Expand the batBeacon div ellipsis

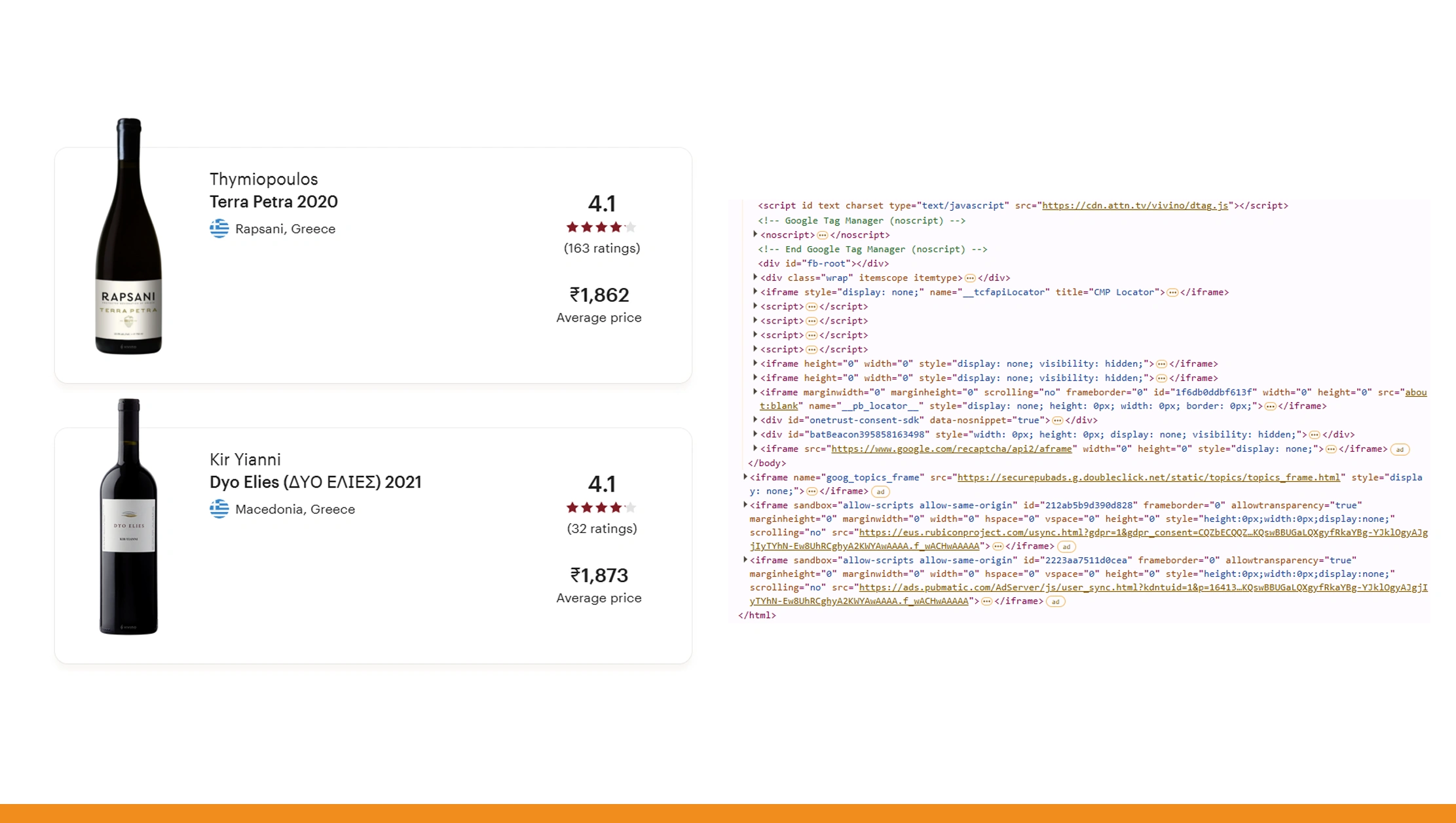1315,434
